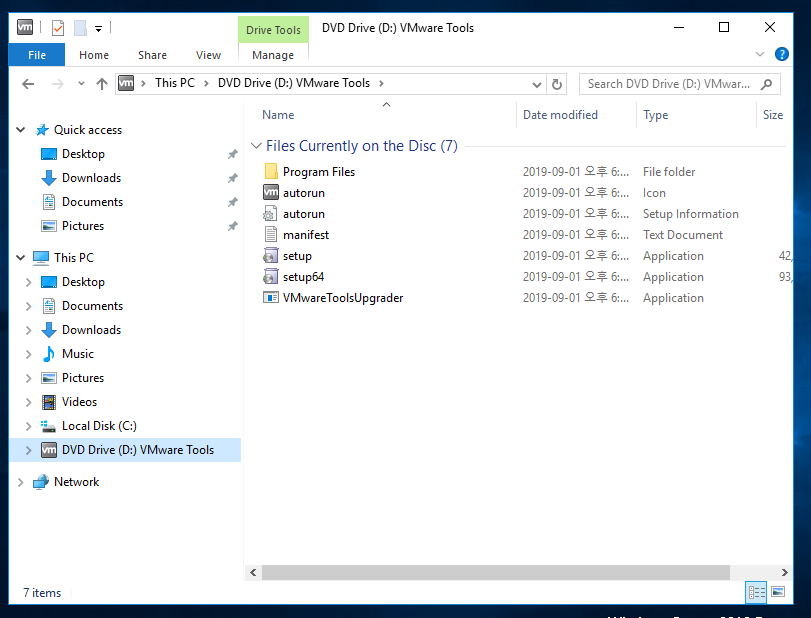Screen dimensions: 811x618
Task: Collapse the This PC tree node
Action: click(x=21, y=258)
